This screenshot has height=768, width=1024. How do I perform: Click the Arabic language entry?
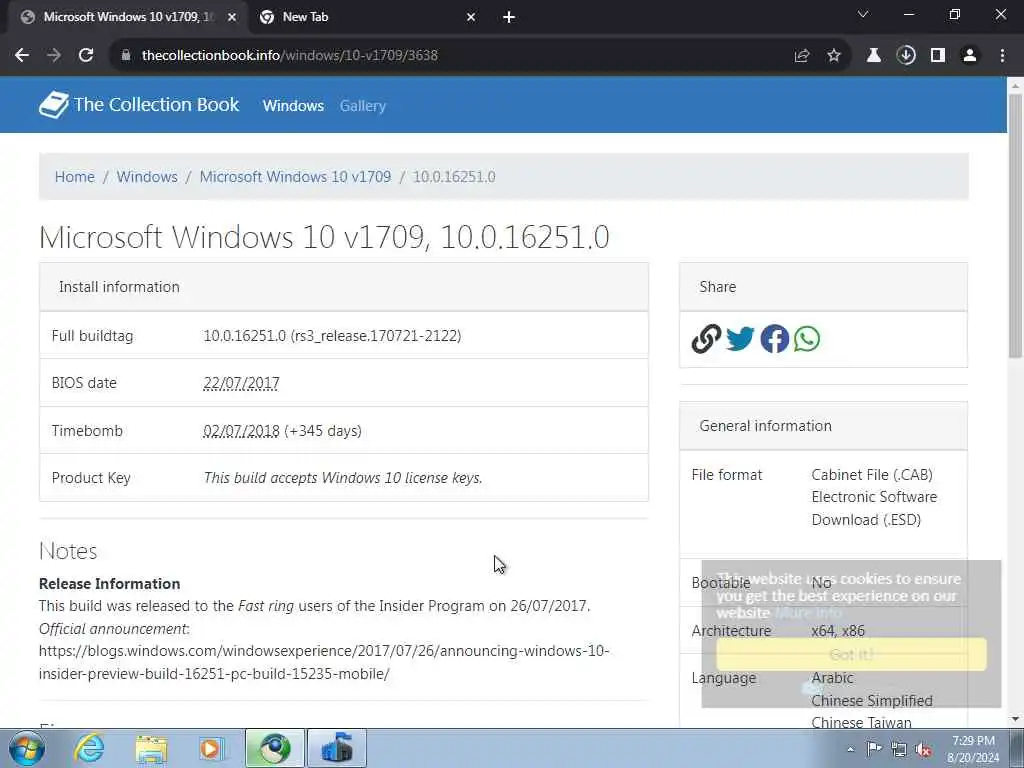pos(832,678)
